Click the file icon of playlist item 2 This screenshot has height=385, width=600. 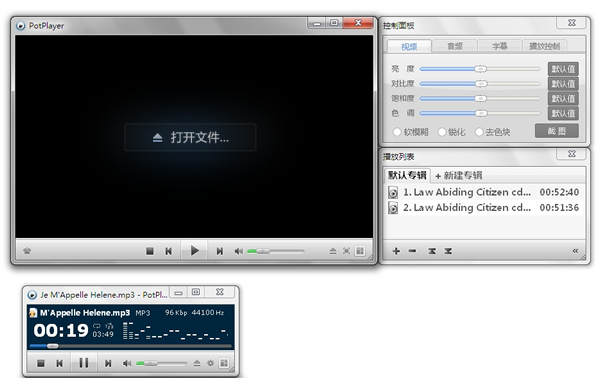[393, 208]
